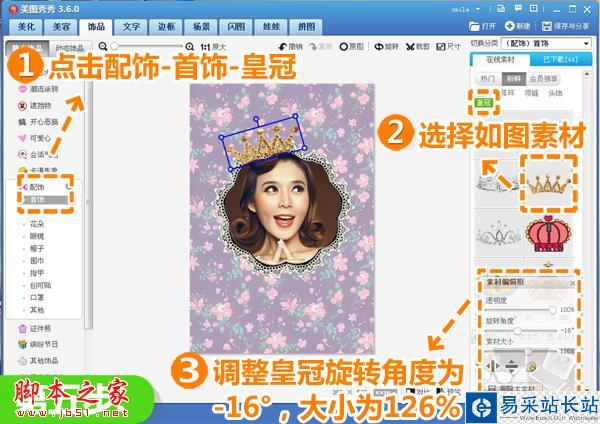Switch to the 文字 tab
600x424 pixels.
(x=131, y=27)
